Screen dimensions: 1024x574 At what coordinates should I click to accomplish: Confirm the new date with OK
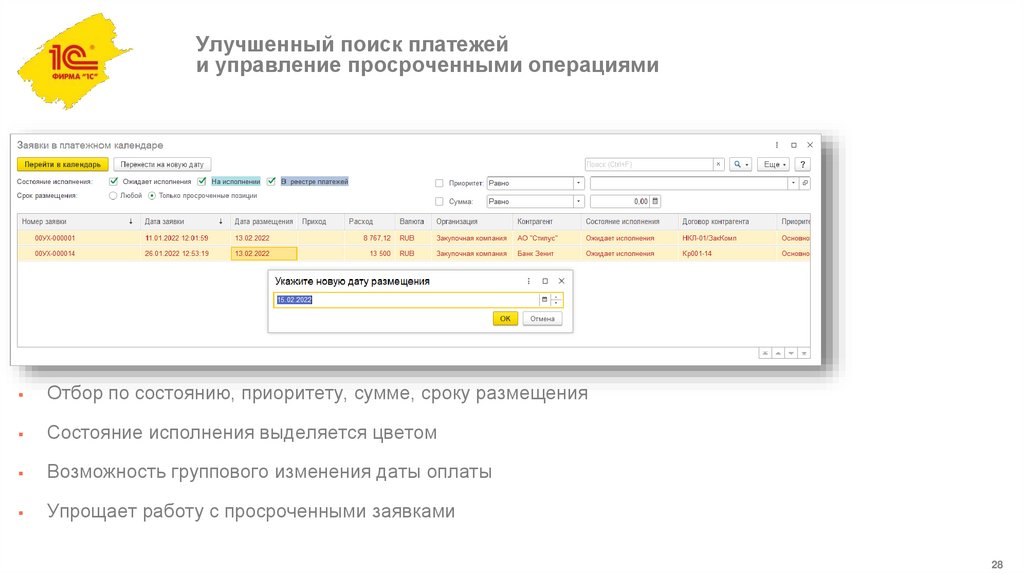(x=505, y=319)
